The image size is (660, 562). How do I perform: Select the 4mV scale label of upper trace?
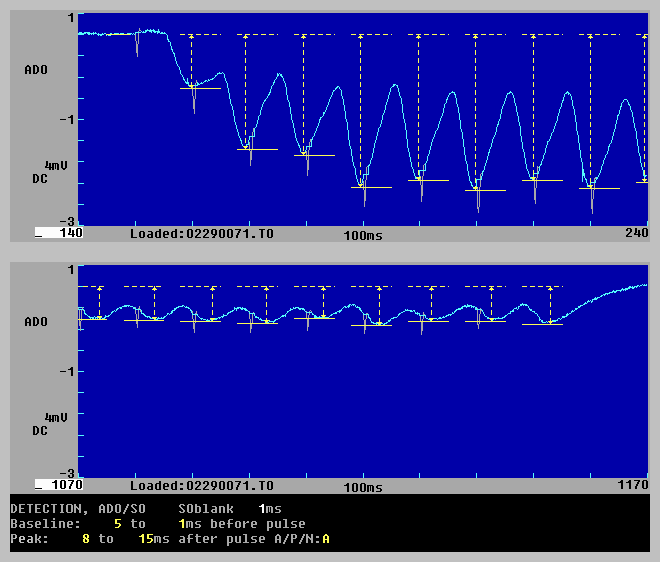tap(56, 165)
